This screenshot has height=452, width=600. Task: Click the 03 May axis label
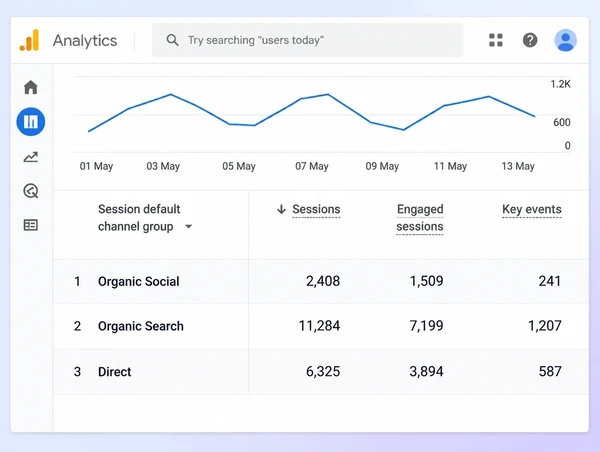163,166
